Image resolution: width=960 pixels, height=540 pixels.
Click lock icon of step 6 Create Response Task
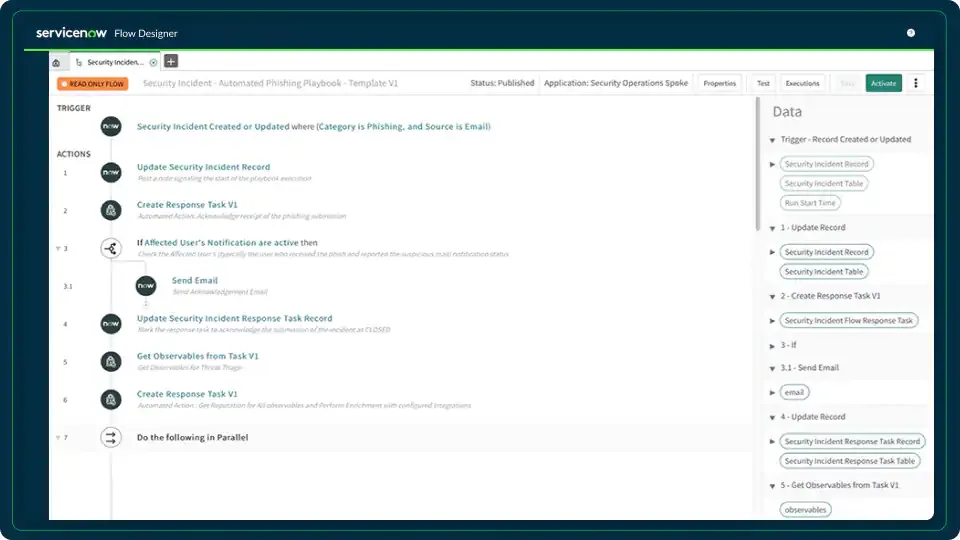pos(111,400)
